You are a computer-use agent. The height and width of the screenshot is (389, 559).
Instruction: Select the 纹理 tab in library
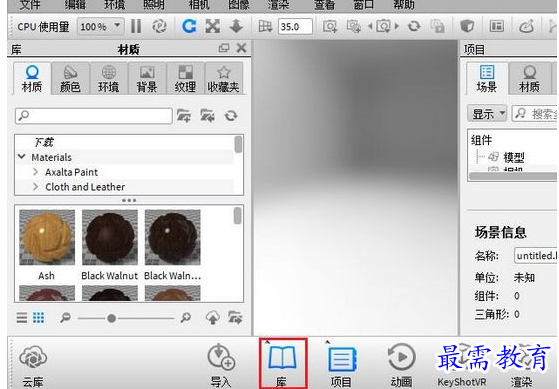[185, 78]
